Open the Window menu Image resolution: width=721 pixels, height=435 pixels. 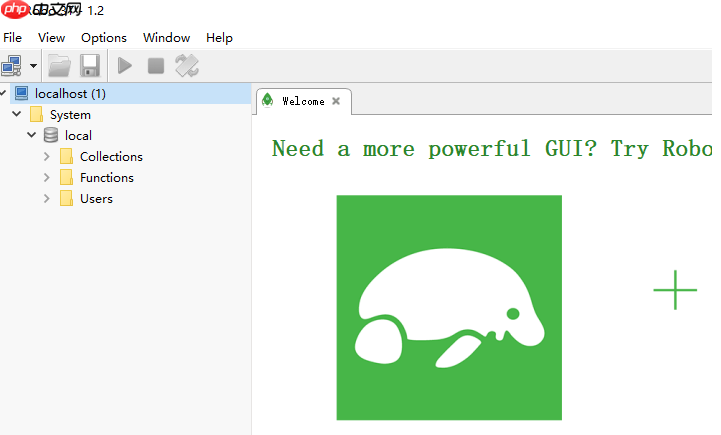166,38
